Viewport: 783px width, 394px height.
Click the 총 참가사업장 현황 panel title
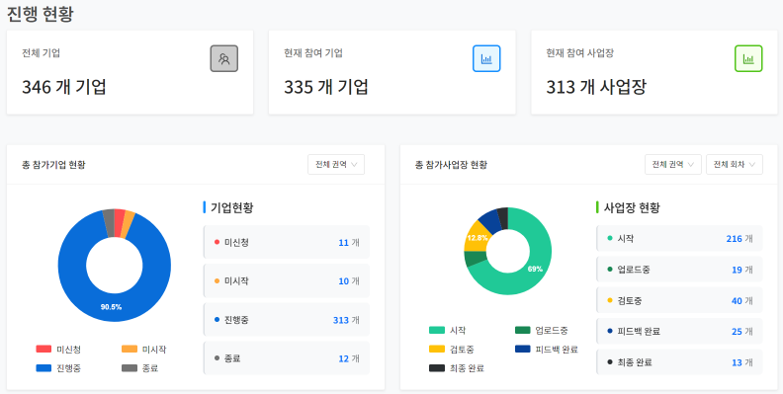click(451, 164)
